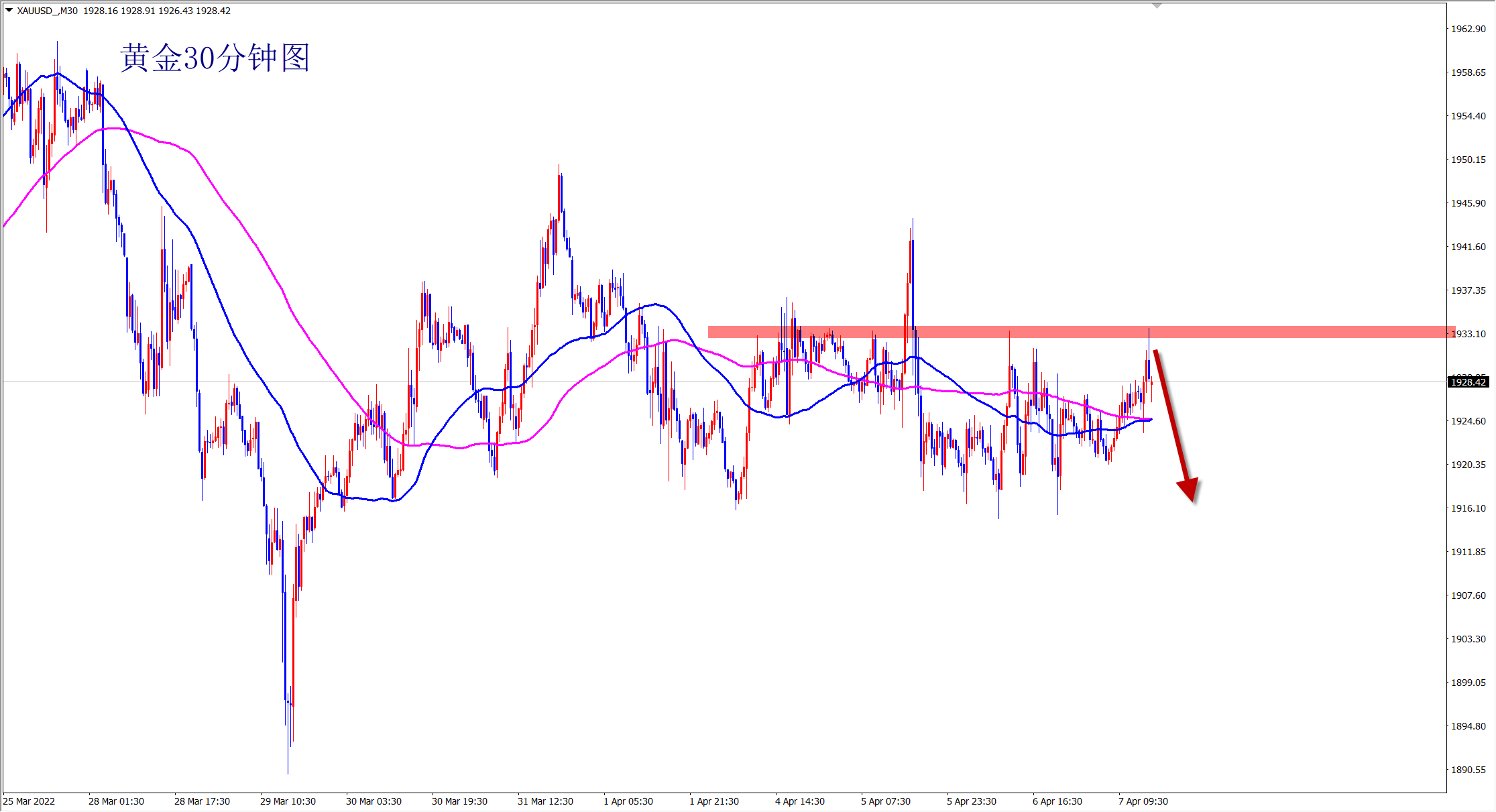Click the XAUUSD_,M30 symbol text
Viewport: 1496px width, 812px height.
coord(47,11)
